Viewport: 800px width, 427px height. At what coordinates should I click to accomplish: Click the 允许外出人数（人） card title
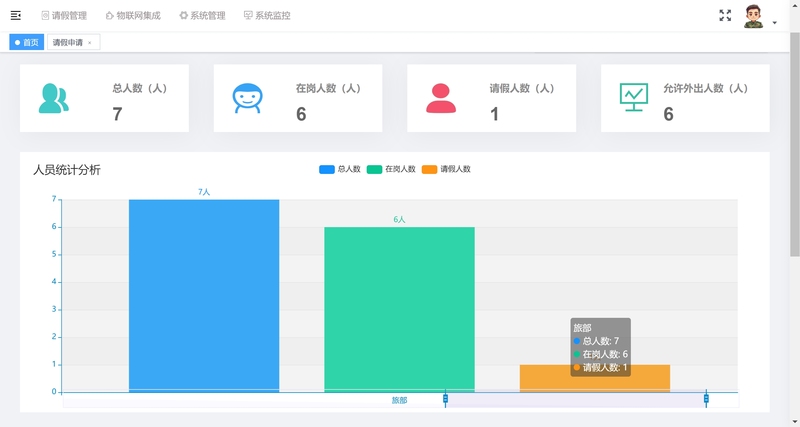coord(706,88)
